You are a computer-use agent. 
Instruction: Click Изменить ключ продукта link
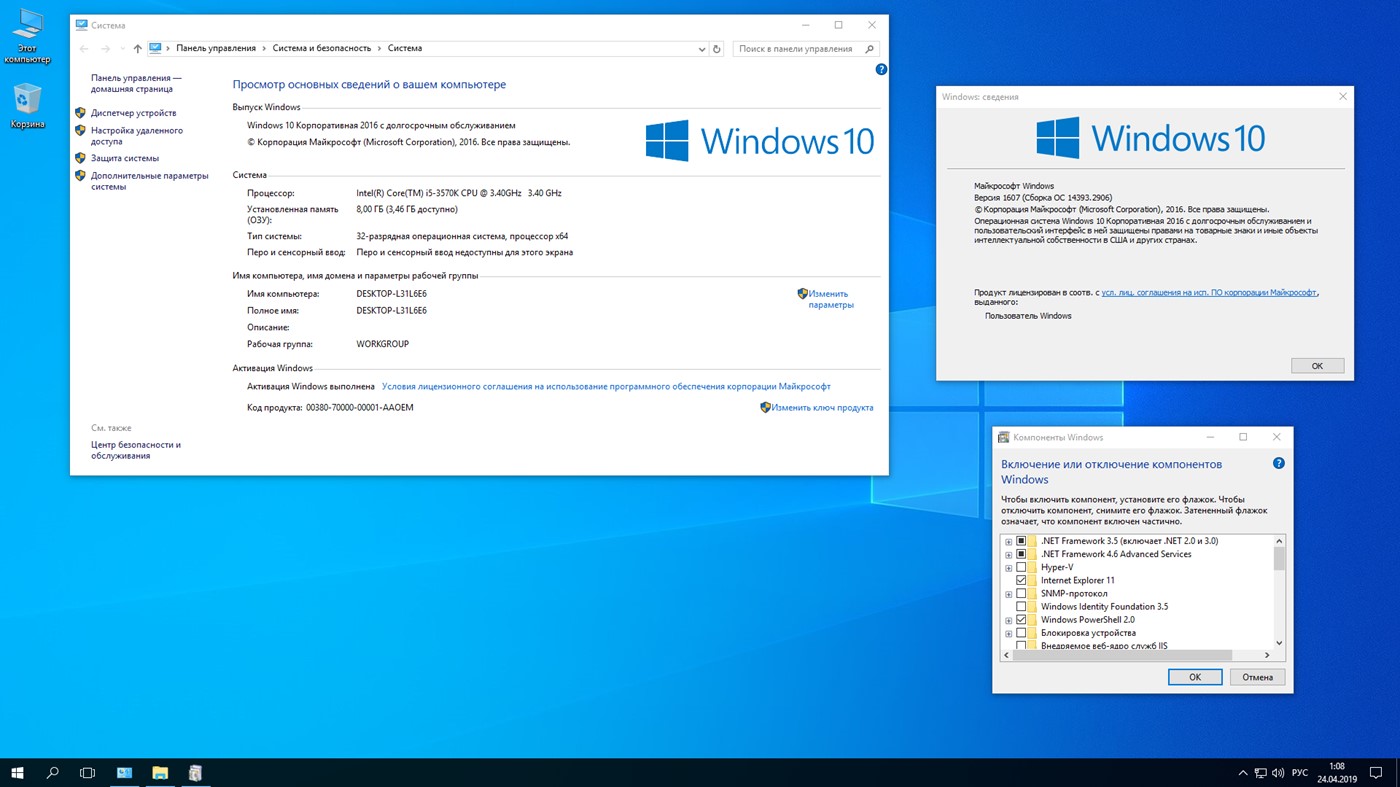coord(822,407)
